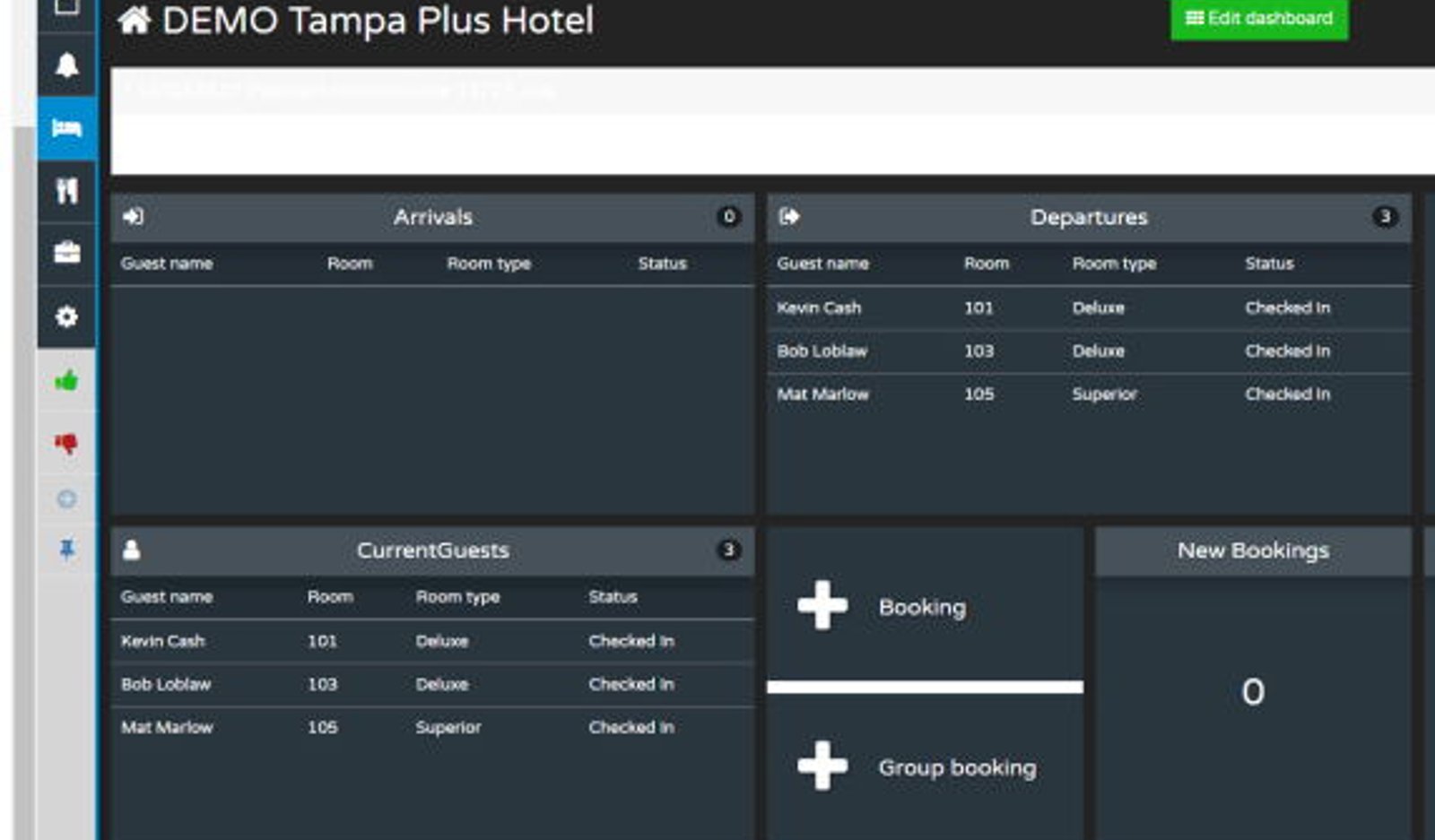1435x840 pixels.
Task: Click Room type column header in CurrentGuests
Action: (457, 597)
